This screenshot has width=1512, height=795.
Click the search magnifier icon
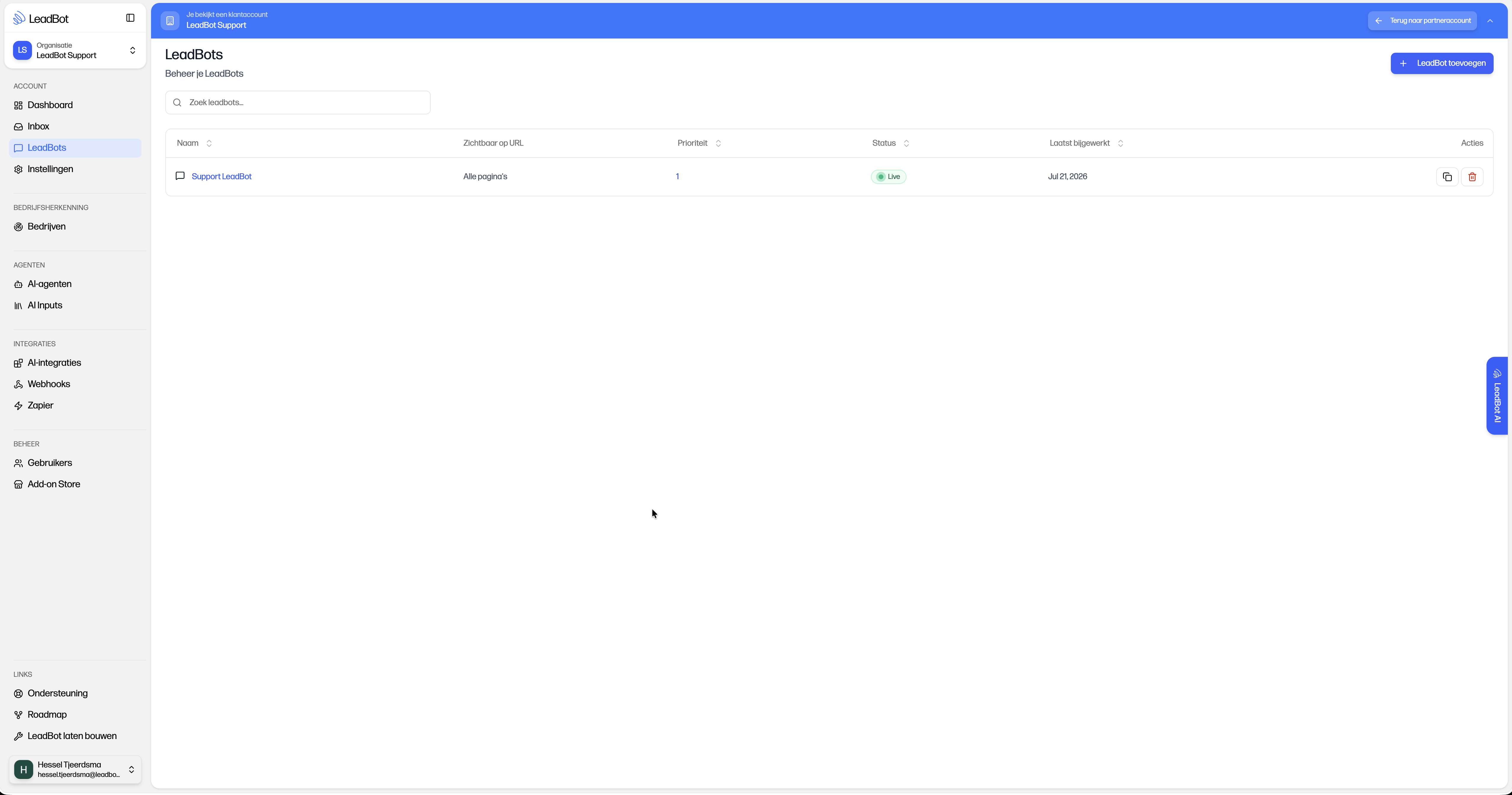click(x=177, y=103)
